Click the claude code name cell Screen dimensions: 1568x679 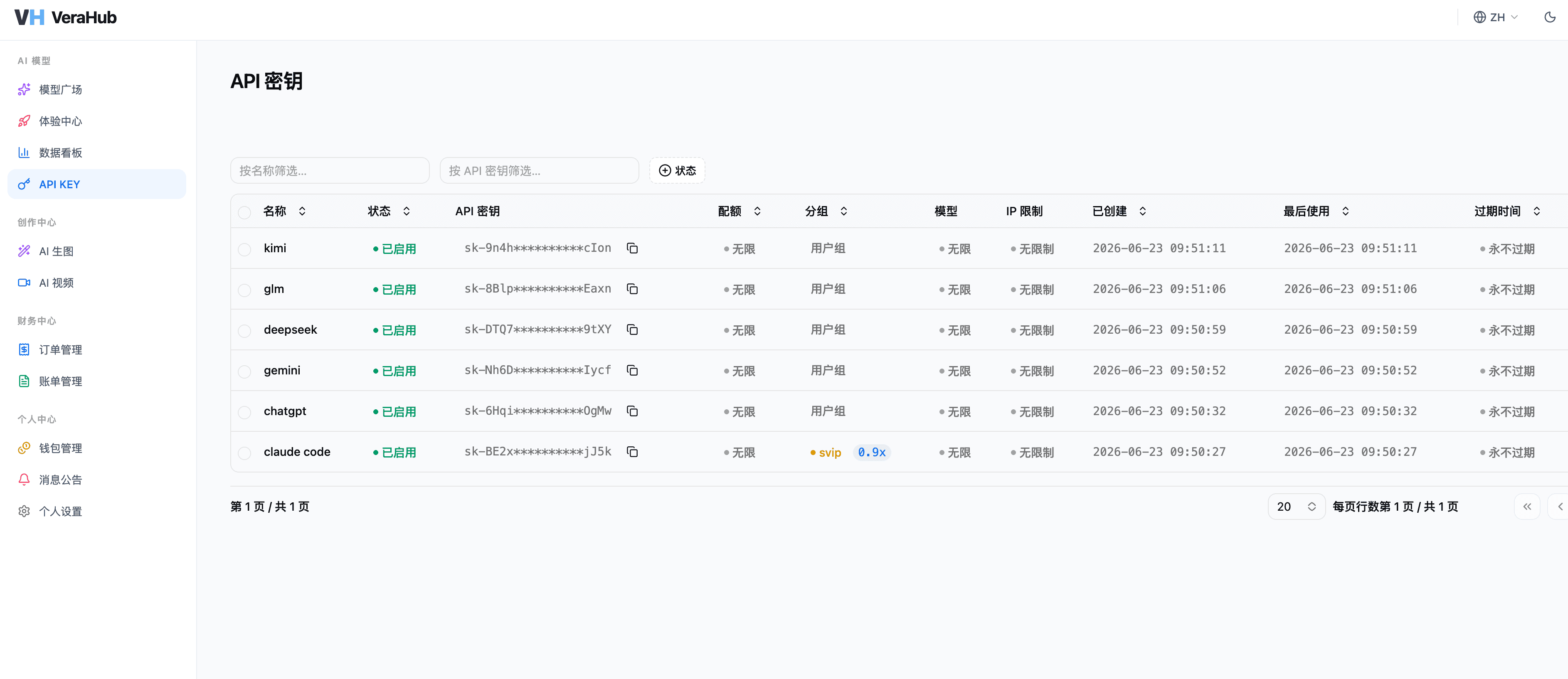coord(297,452)
